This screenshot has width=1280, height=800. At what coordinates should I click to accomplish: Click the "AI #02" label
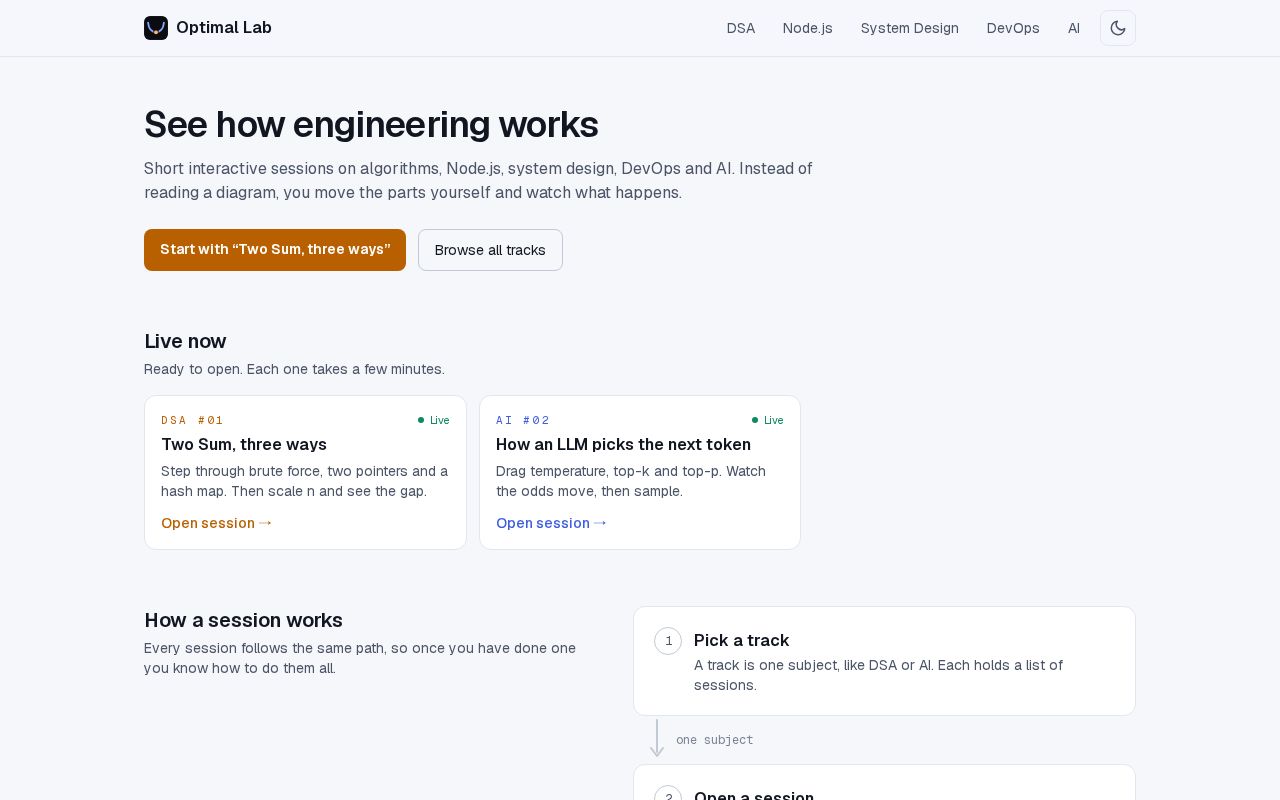click(x=523, y=420)
